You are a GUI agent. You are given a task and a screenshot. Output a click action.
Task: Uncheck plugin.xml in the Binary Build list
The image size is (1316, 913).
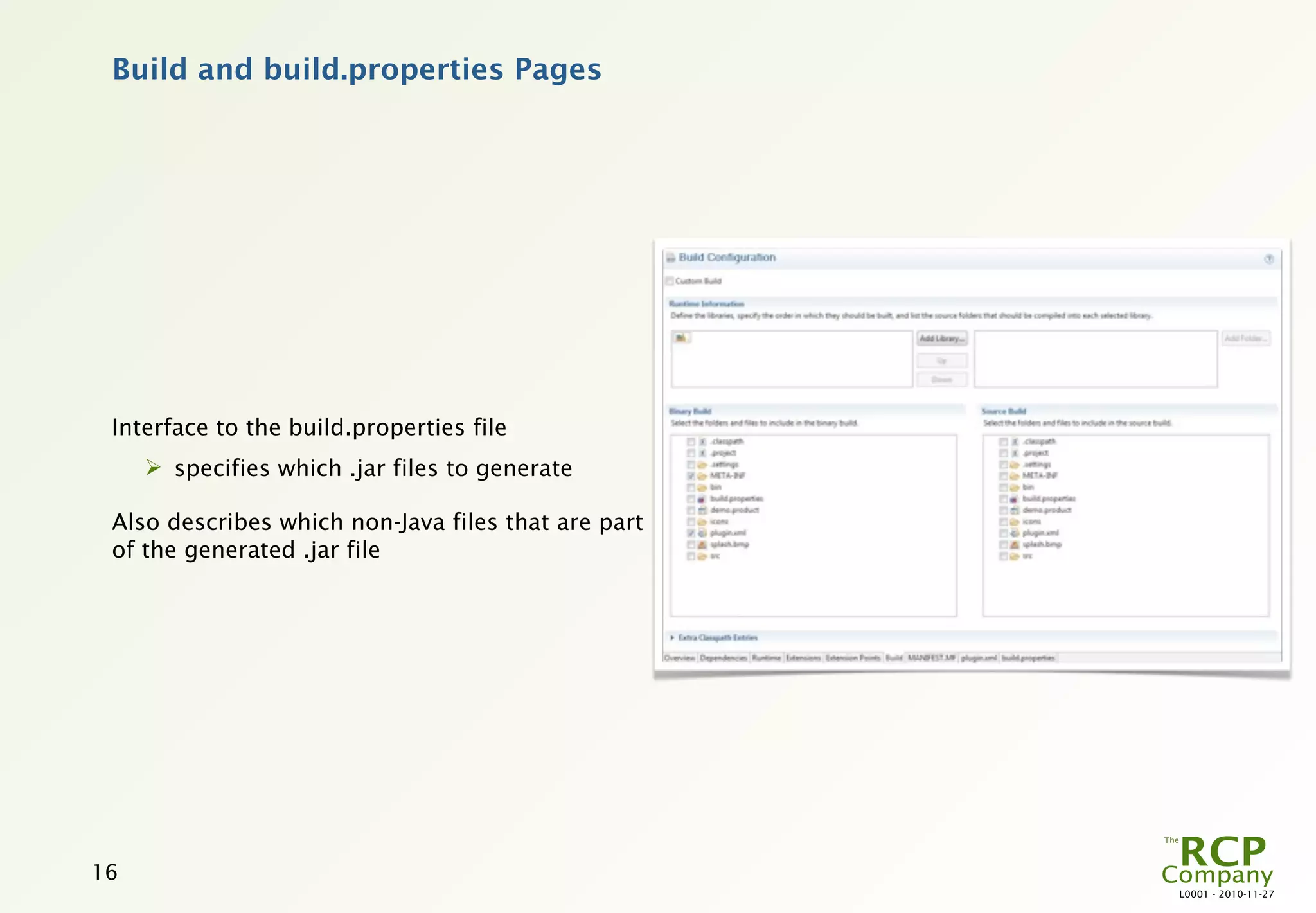click(691, 533)
